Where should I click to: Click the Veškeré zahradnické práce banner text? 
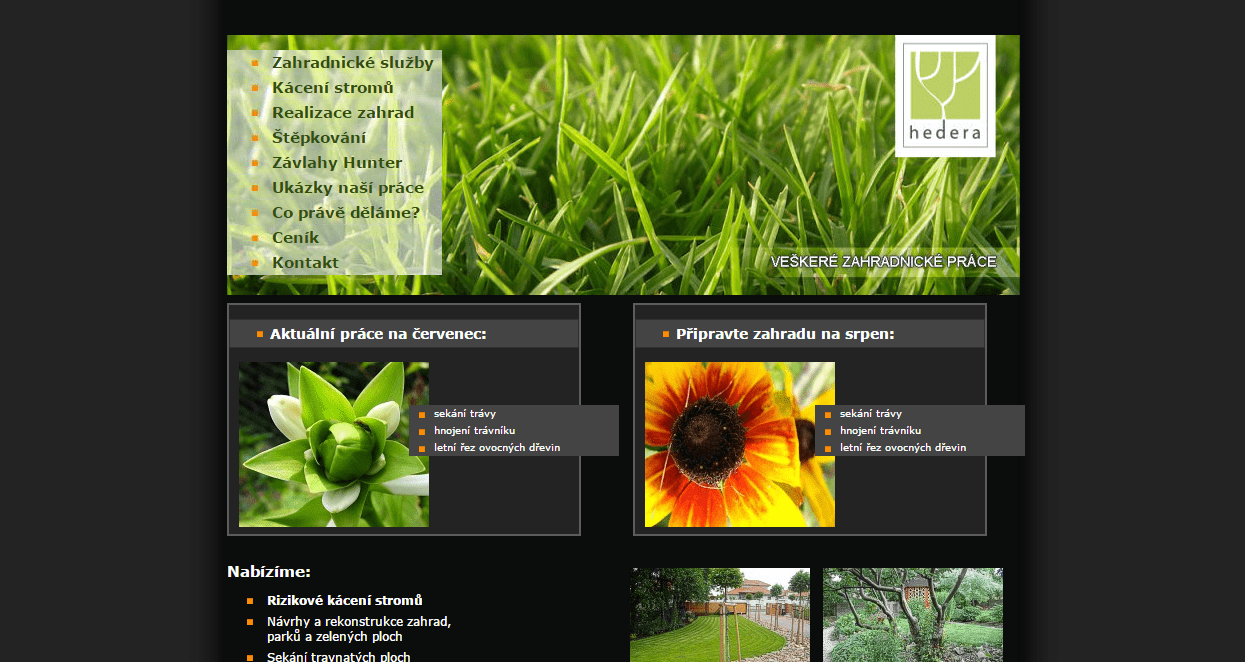click(883, 262)
